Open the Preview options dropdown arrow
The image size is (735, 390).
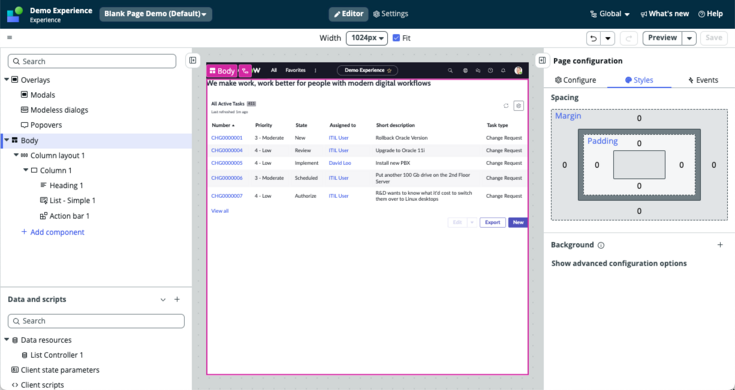click(689, 38)
